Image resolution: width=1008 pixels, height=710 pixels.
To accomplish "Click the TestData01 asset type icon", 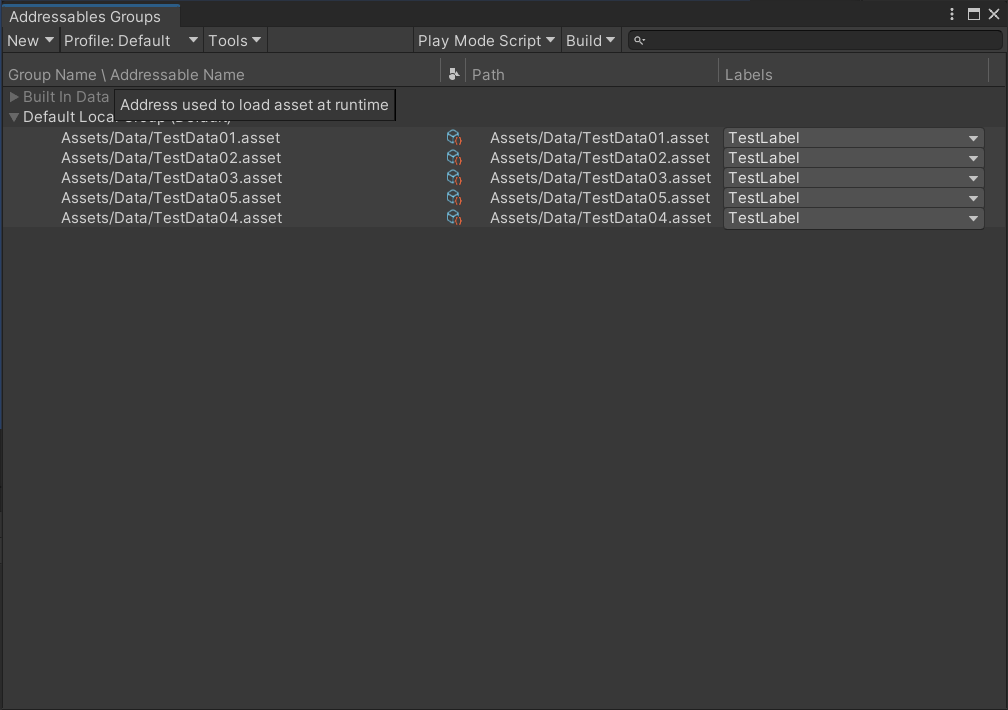I will (455, 137).
